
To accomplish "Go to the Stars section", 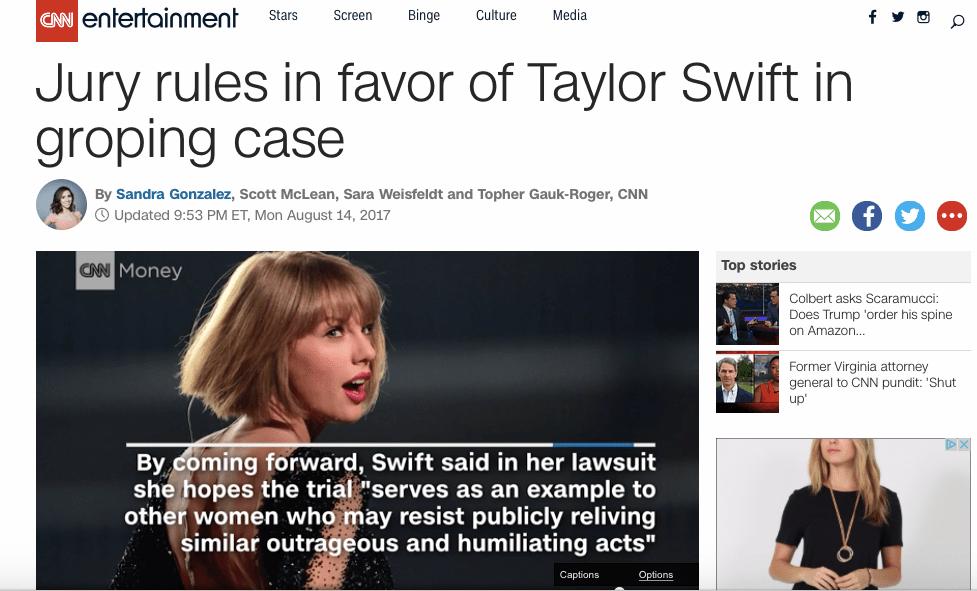I will tap(283, 16).
